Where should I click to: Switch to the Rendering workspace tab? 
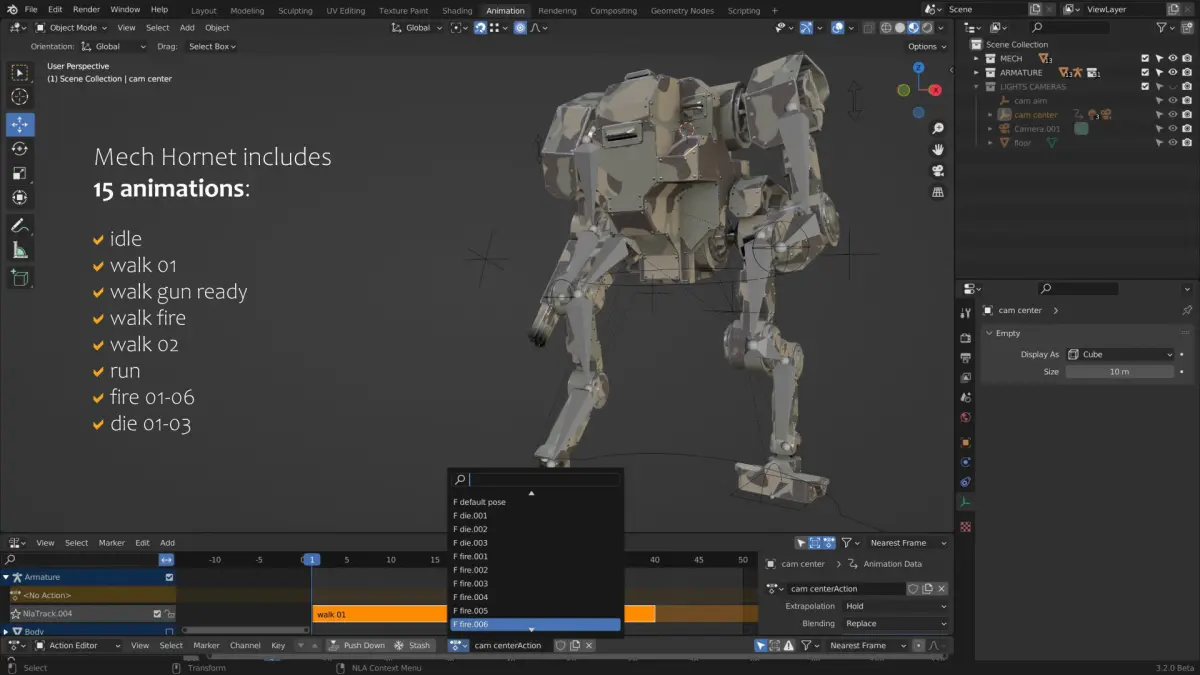point(557,11)
